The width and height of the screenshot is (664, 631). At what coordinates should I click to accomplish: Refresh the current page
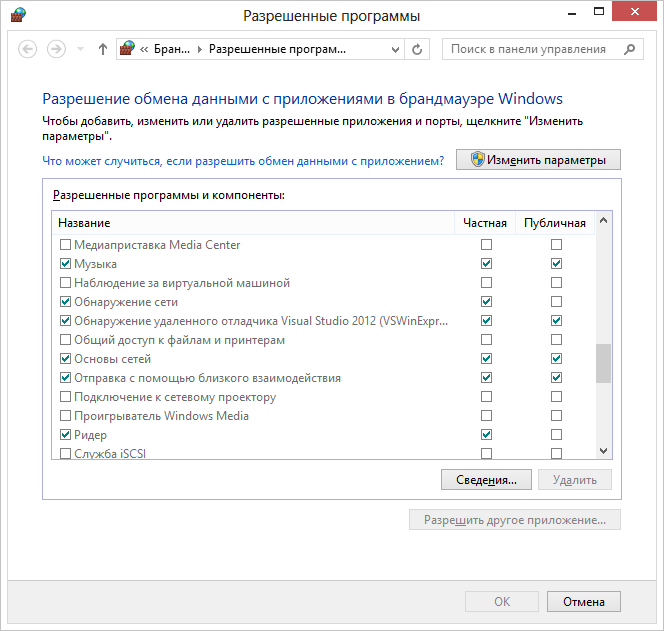[x=417, y=50]
